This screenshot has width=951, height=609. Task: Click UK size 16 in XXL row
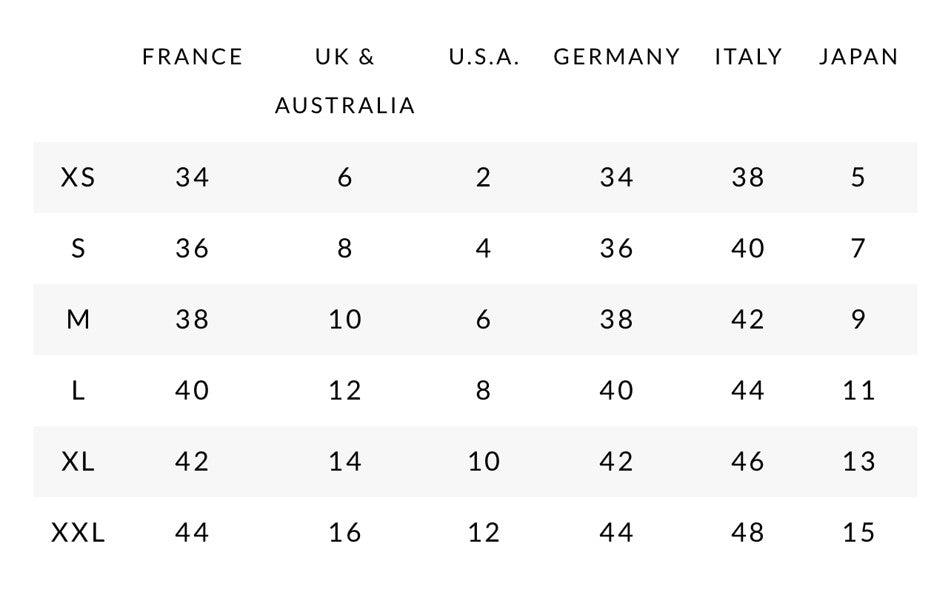345,533
